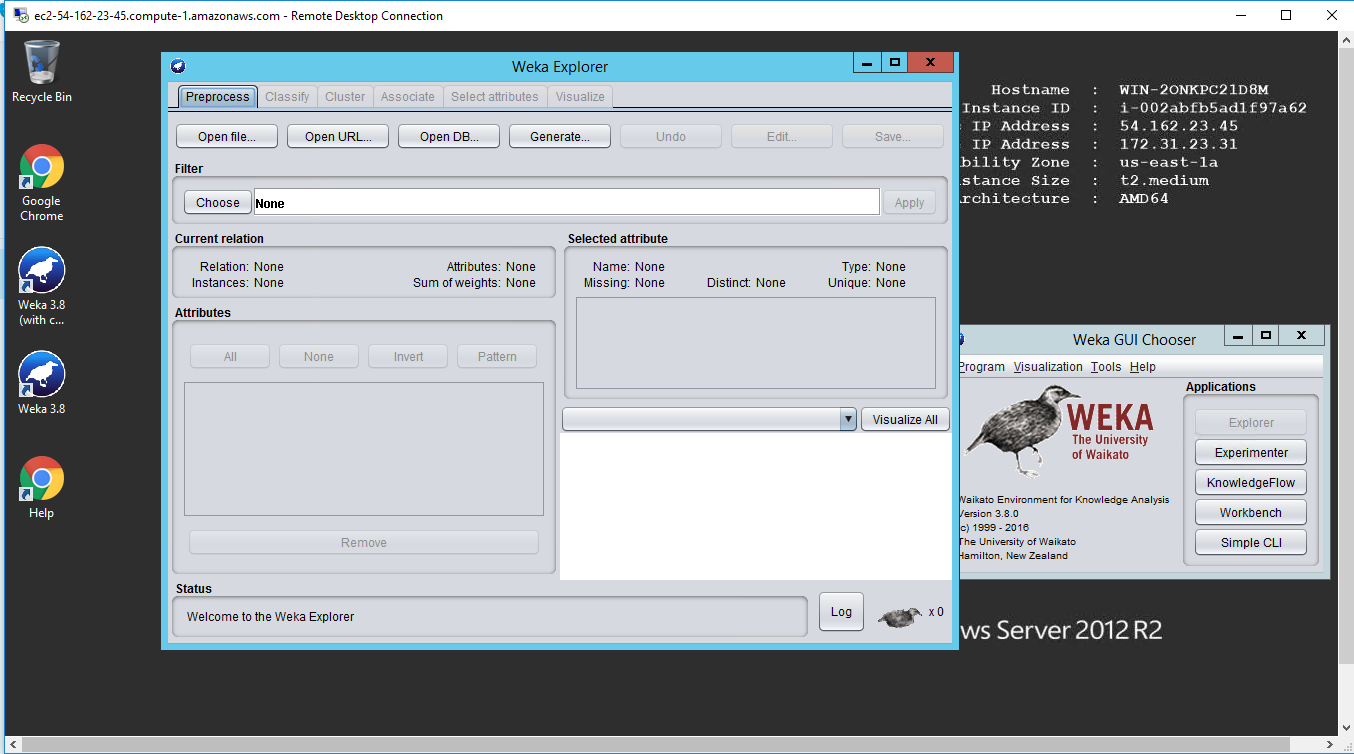Click the Open file... button
The height and width of the screenshot is (754, 1354).
[x=226, y=137]
